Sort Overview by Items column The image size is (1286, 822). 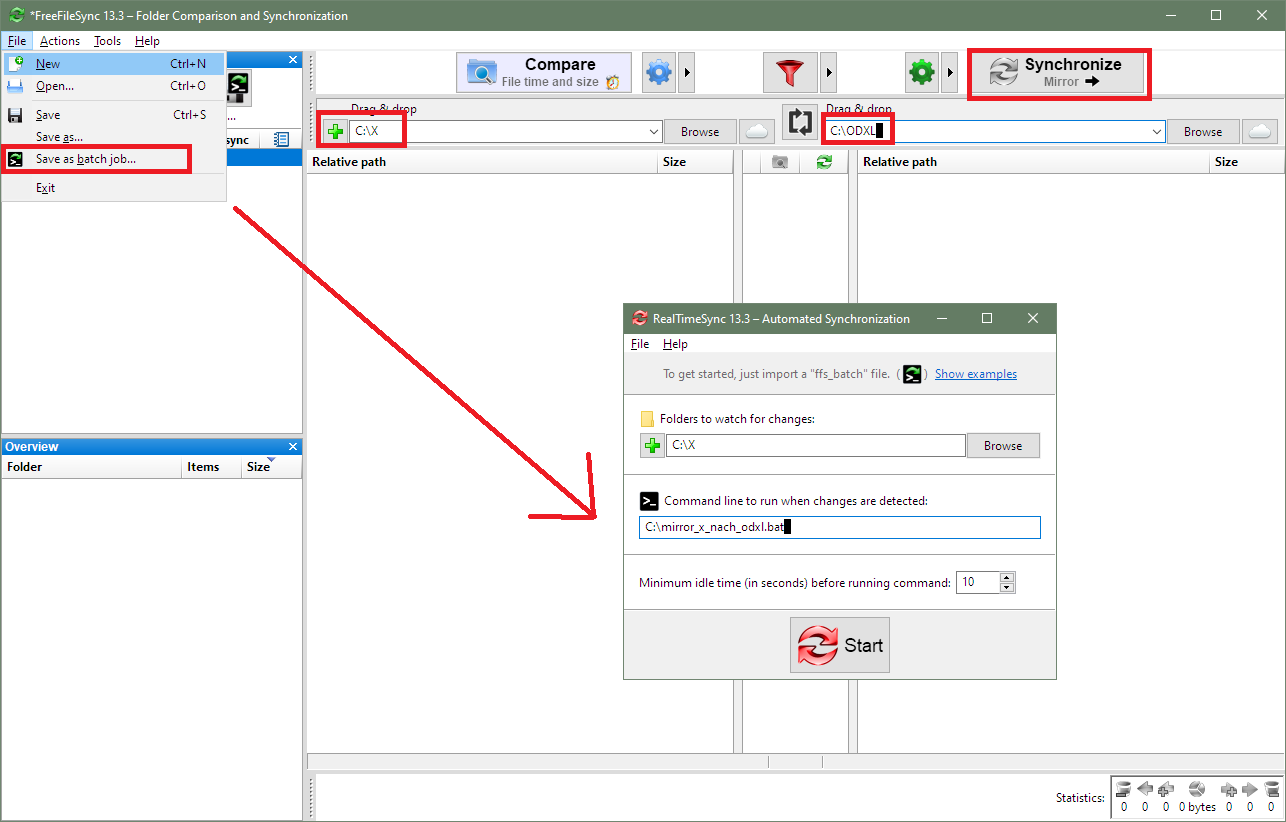(x=211, y=467)
